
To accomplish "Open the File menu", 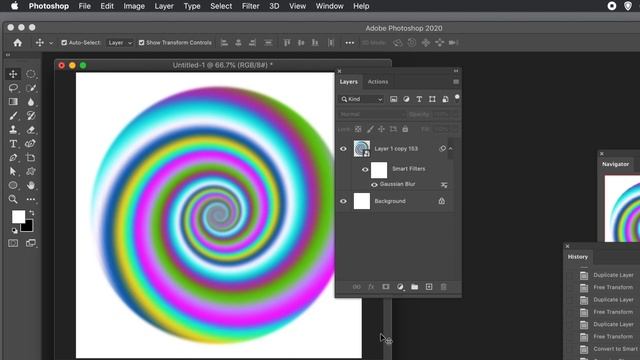I will tap(84, 6).
